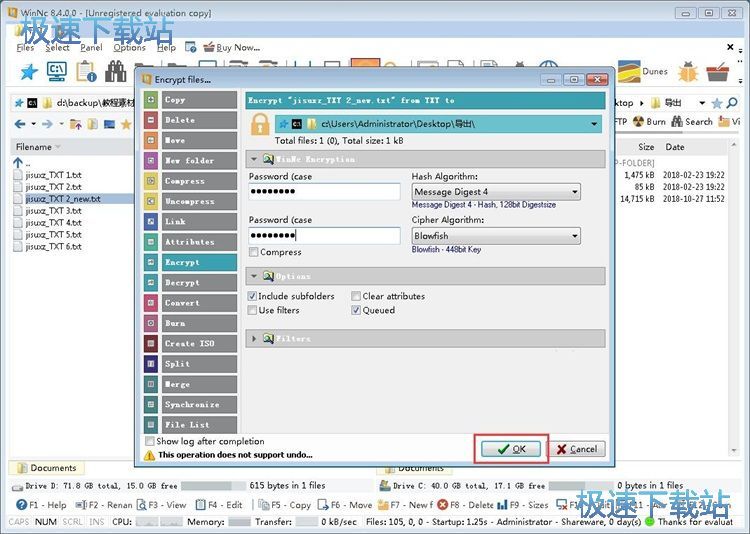Click Buy Now link
This screenshot has width=750, height=534.
[x=232, y=47]
